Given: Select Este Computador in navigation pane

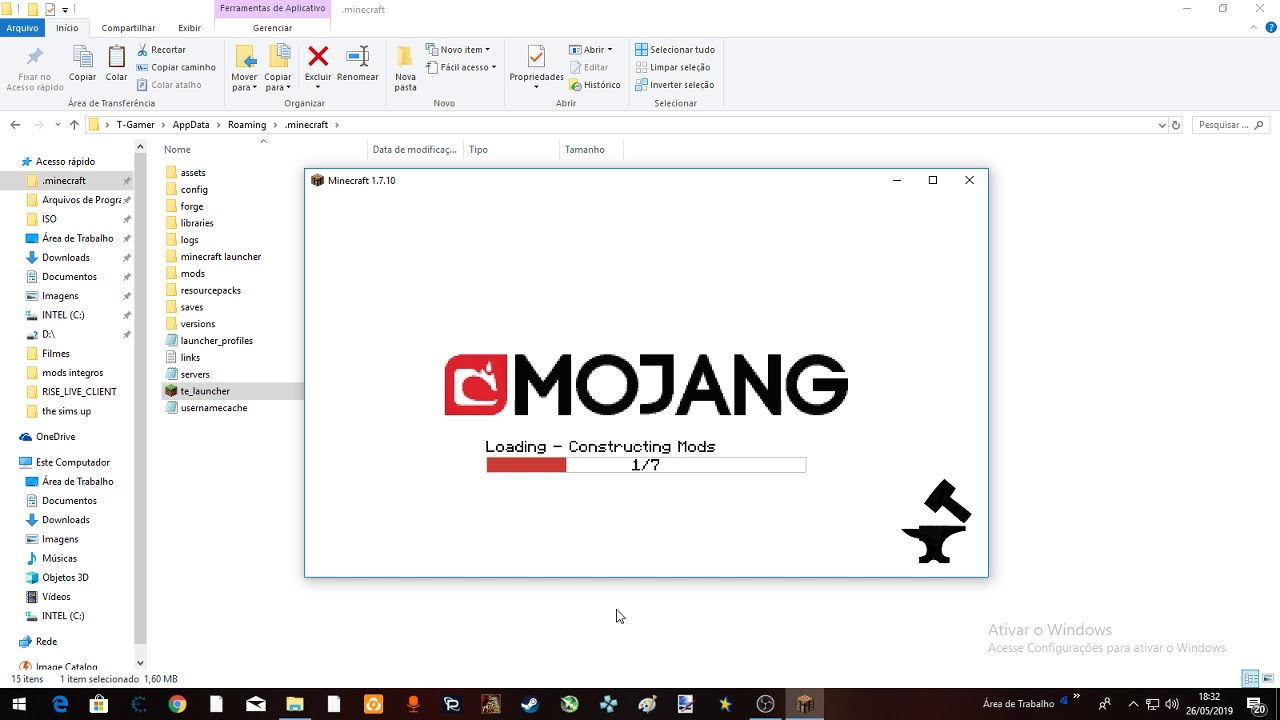Looking at the screenshot, I should [x=72, y=463].
